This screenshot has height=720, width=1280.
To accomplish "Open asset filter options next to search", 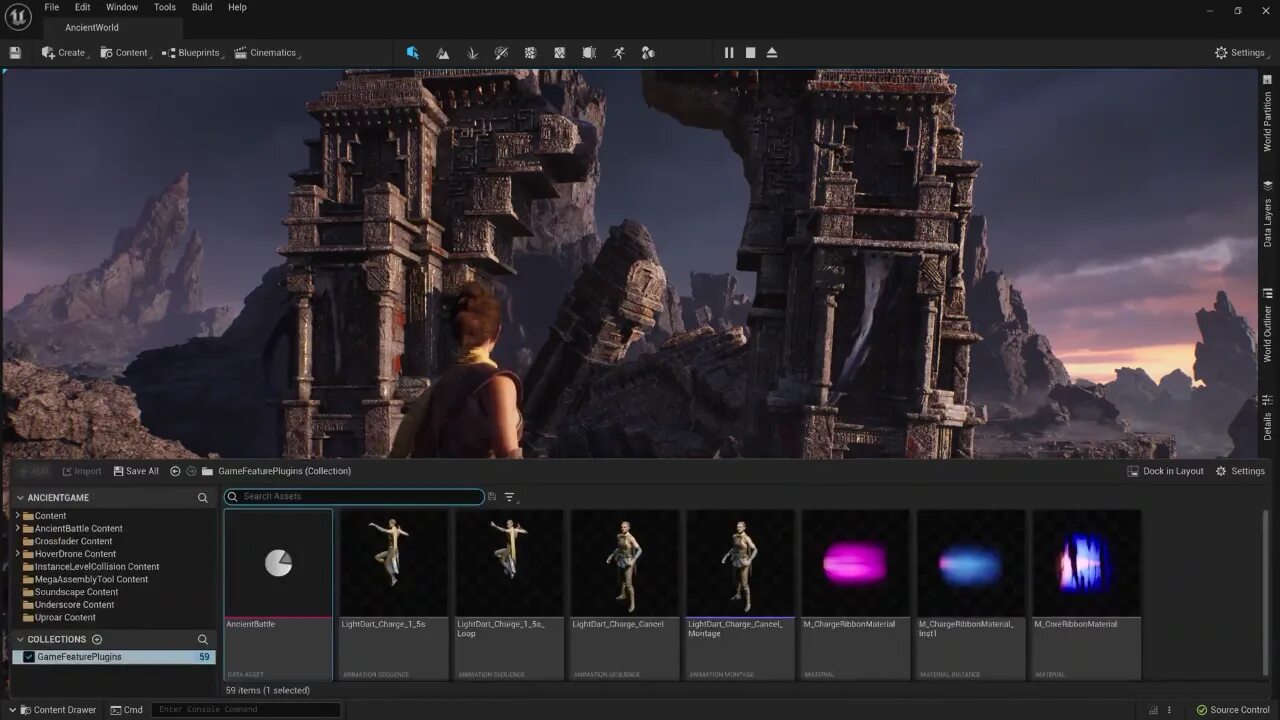I will tap(510, 497).
